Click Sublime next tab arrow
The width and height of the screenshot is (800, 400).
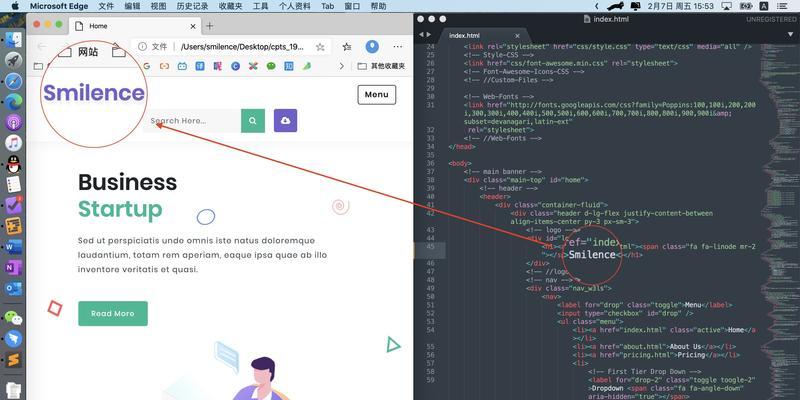click(x=429, y=35)
